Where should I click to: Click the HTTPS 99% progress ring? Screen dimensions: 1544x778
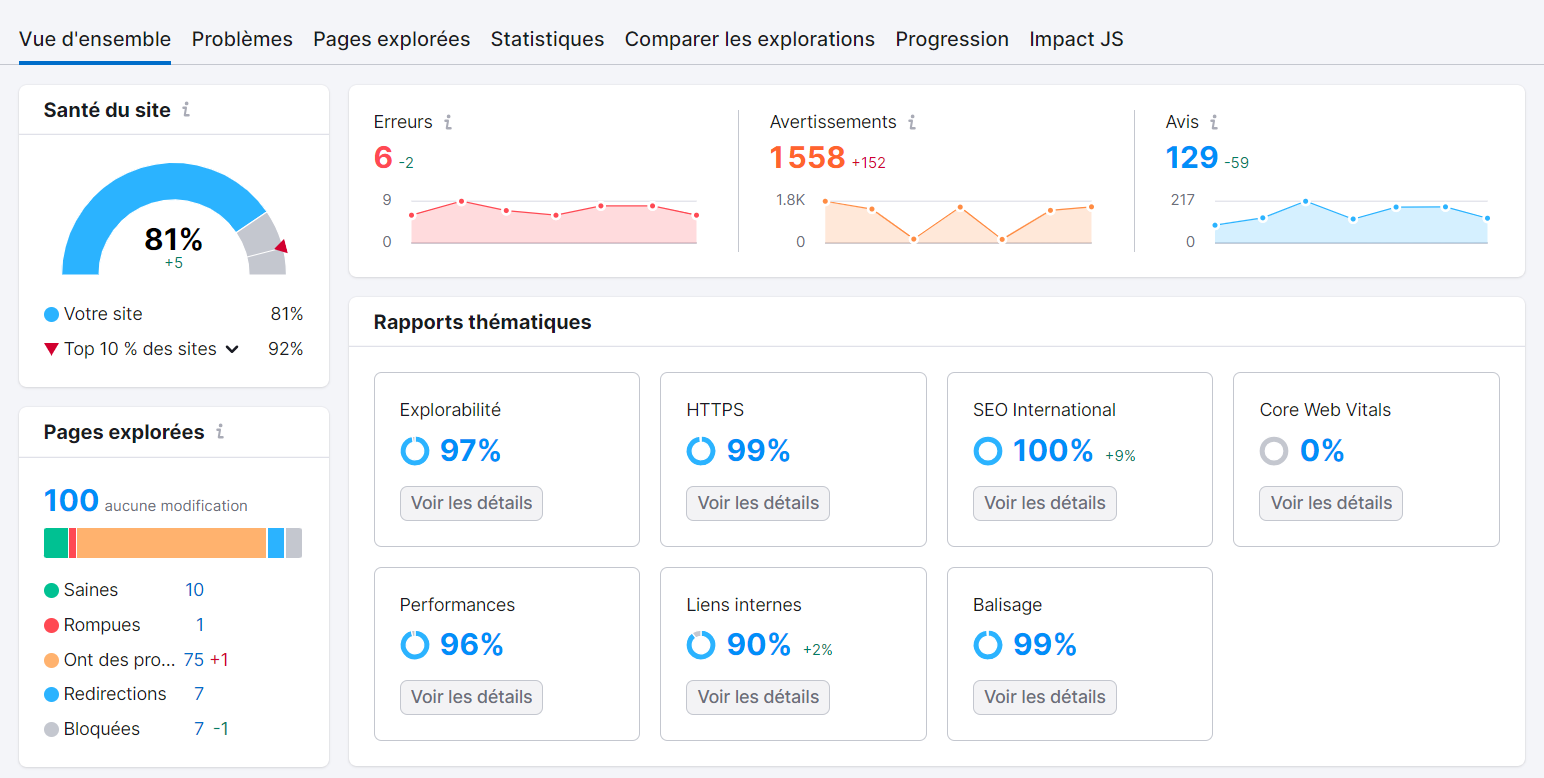click(x=701, y=450)
